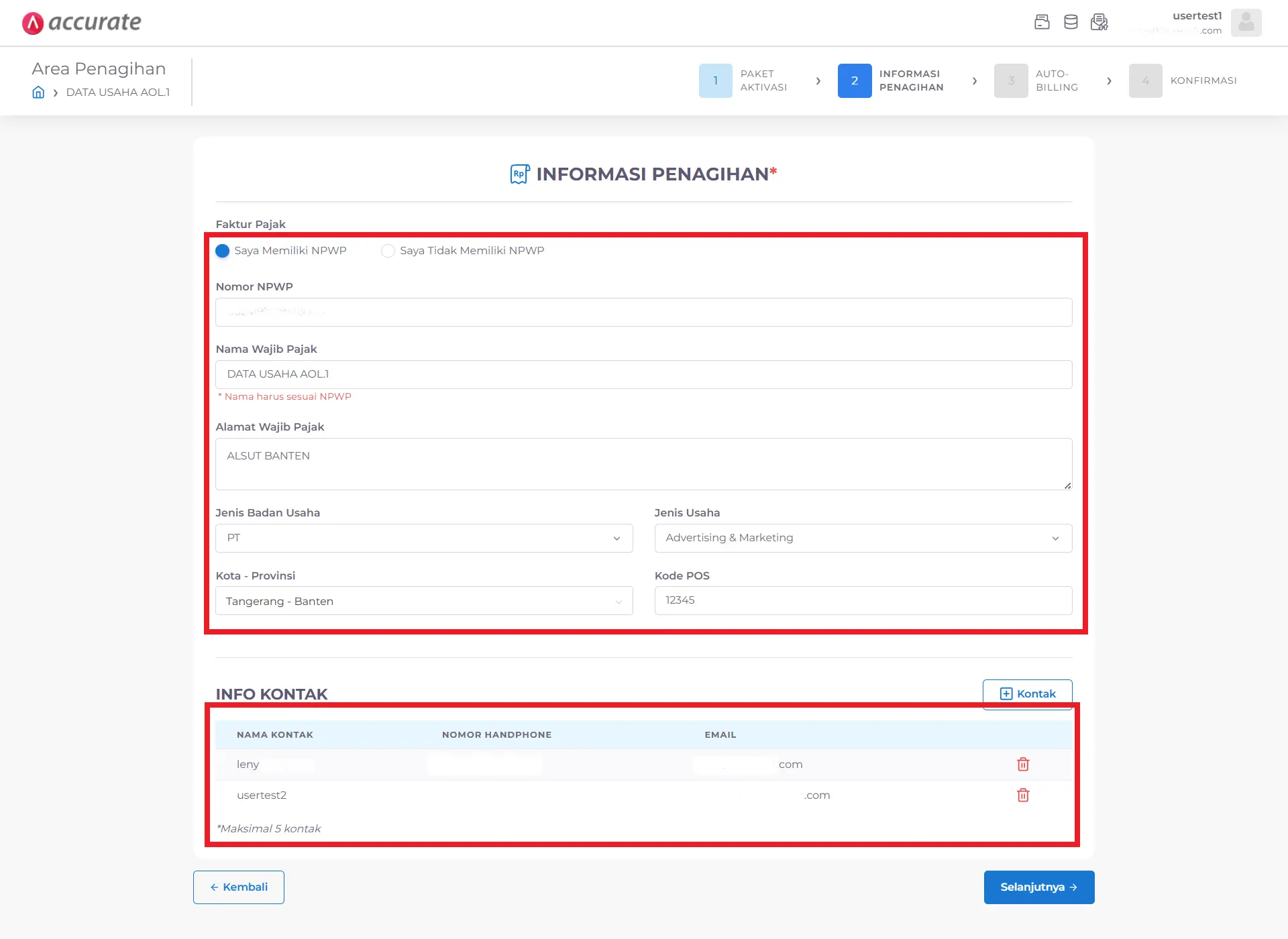Click the leny contact name cell
Image resolution: width=1288 pixels, height=939 pixels.
click(248, 765)
